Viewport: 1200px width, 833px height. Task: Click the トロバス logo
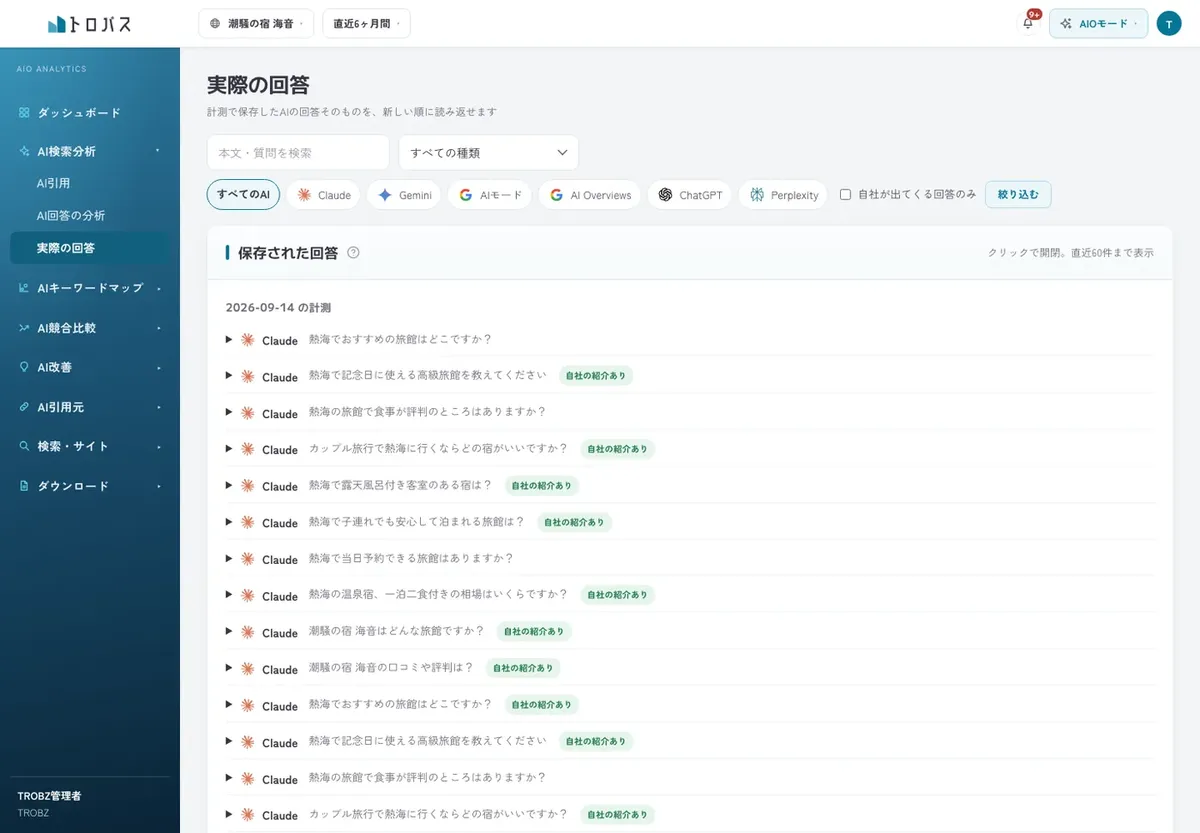point(89,24)
